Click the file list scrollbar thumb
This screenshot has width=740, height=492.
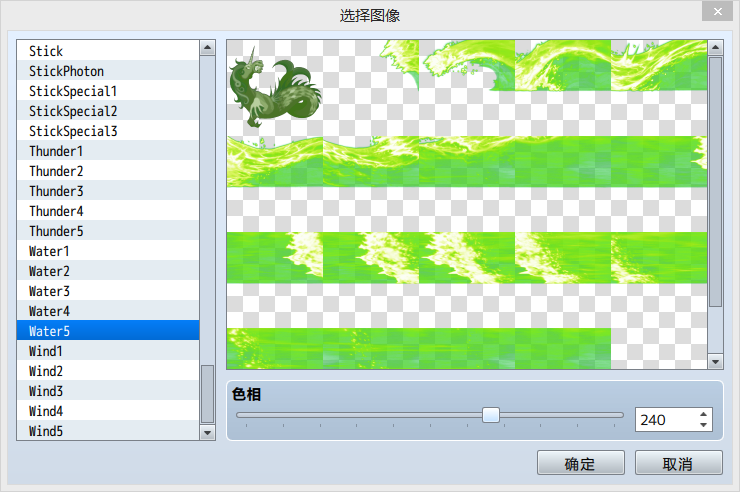(x=207, y=394)
